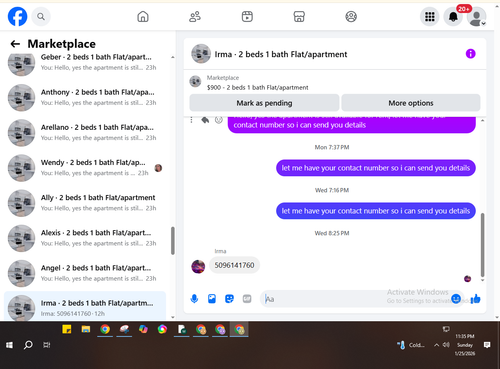
Task: Open the Reels video tab icon
Action: 247,16
